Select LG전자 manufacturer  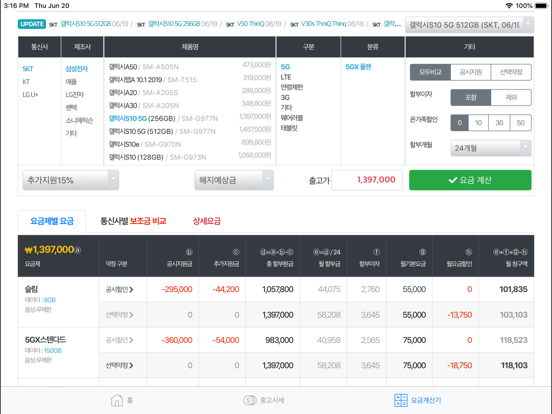75,94
